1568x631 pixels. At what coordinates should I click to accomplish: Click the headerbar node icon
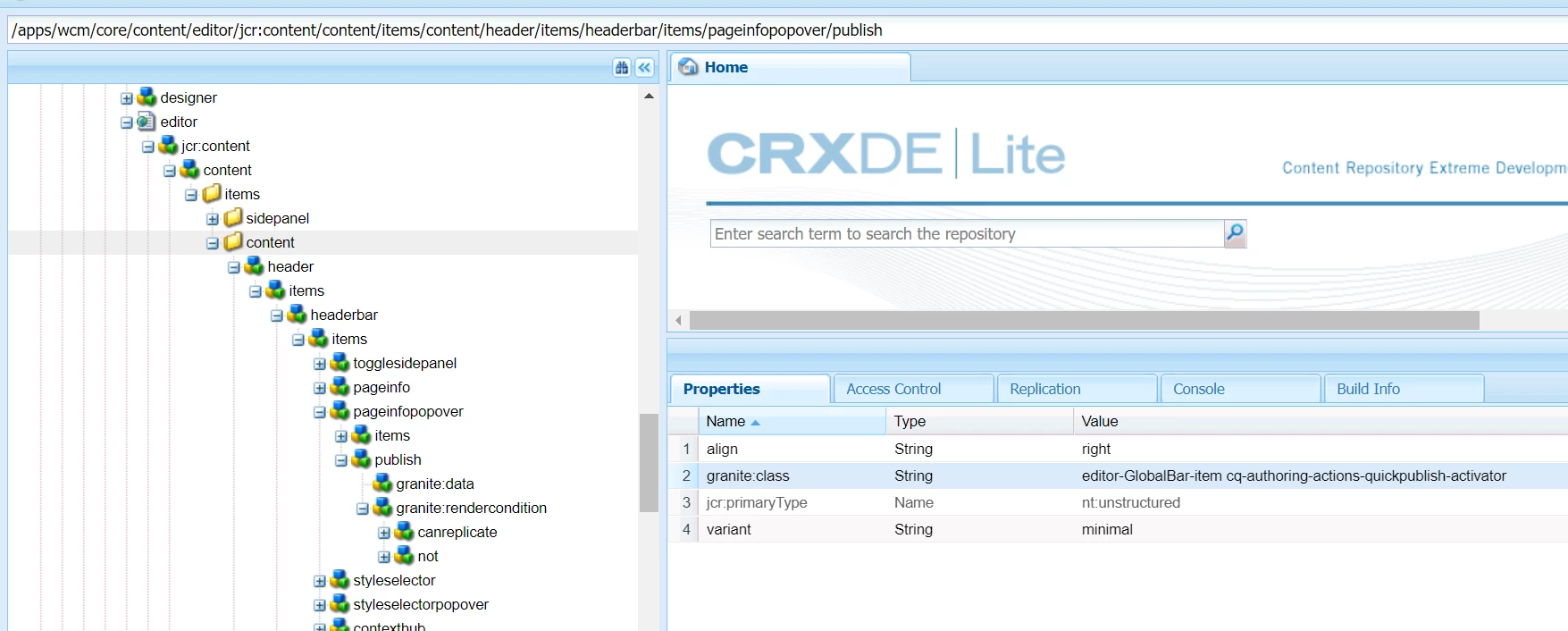[298, 314]
